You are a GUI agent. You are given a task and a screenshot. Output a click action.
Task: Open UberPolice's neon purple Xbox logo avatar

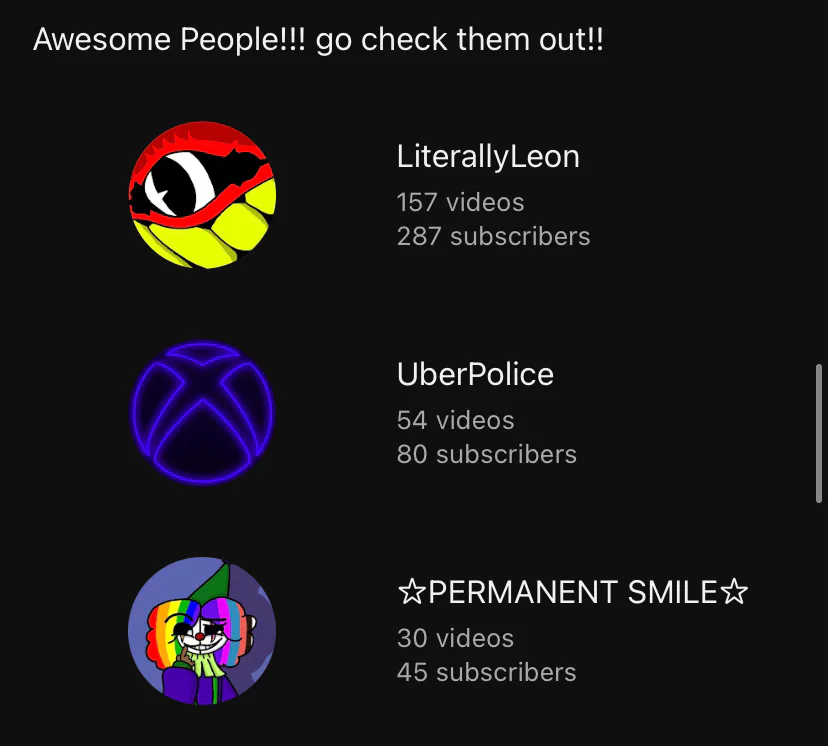202,413
